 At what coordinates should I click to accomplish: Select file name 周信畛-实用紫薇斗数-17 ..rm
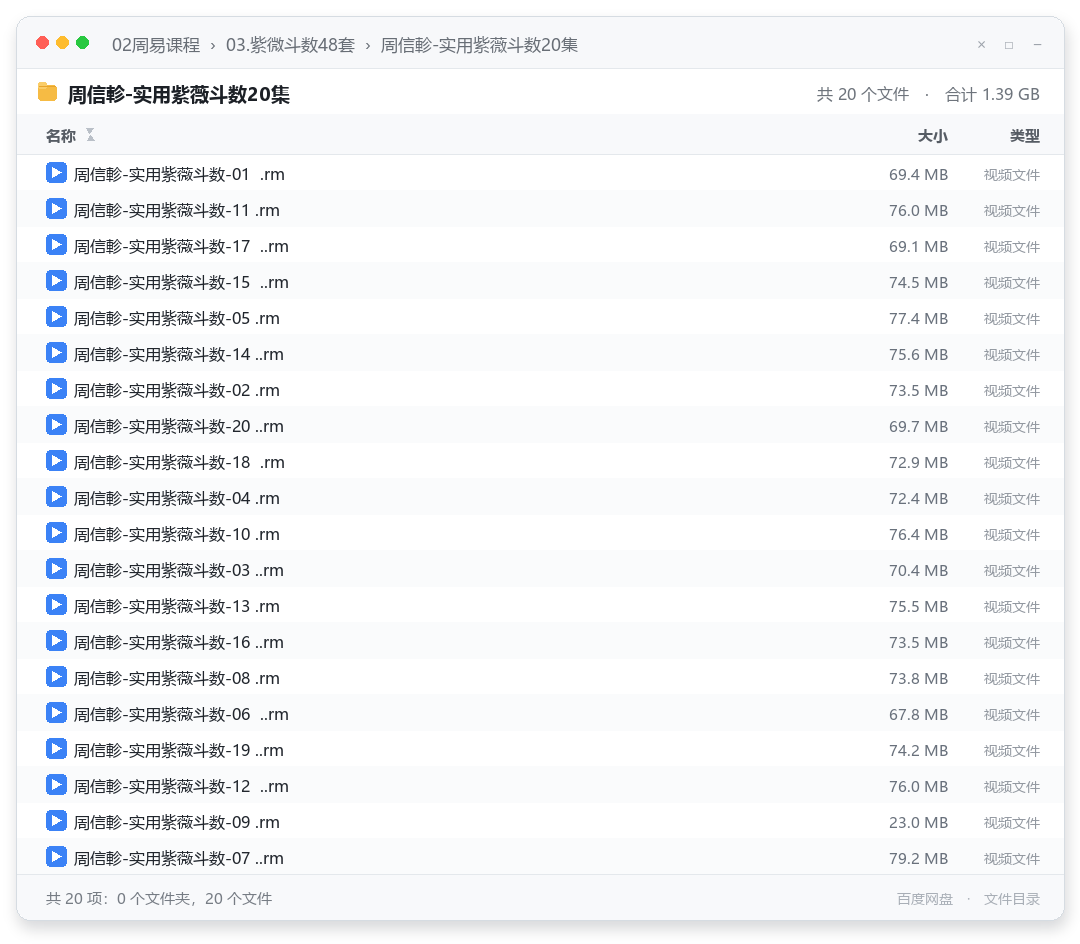[181, 247]
